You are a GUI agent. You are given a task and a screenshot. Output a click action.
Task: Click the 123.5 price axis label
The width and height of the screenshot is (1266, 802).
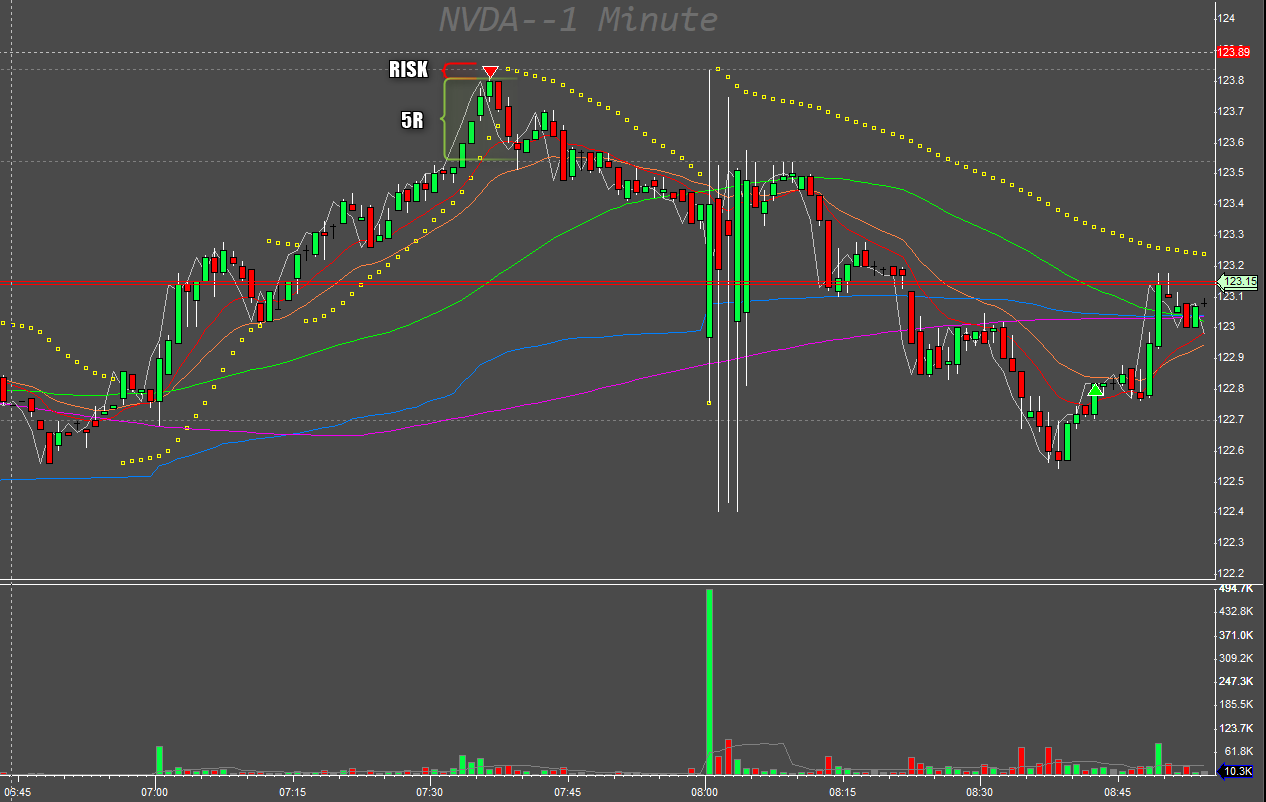[1231, 173]
